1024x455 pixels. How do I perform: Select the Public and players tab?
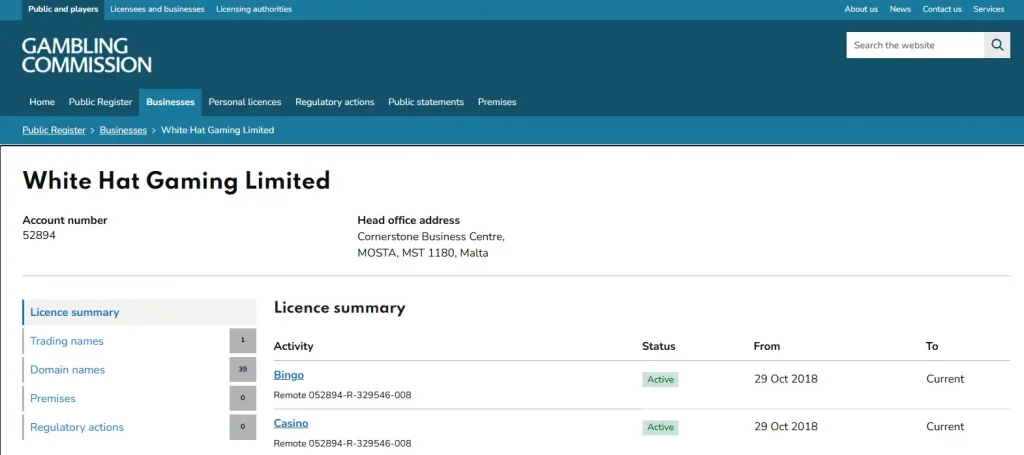coord(63,9)
